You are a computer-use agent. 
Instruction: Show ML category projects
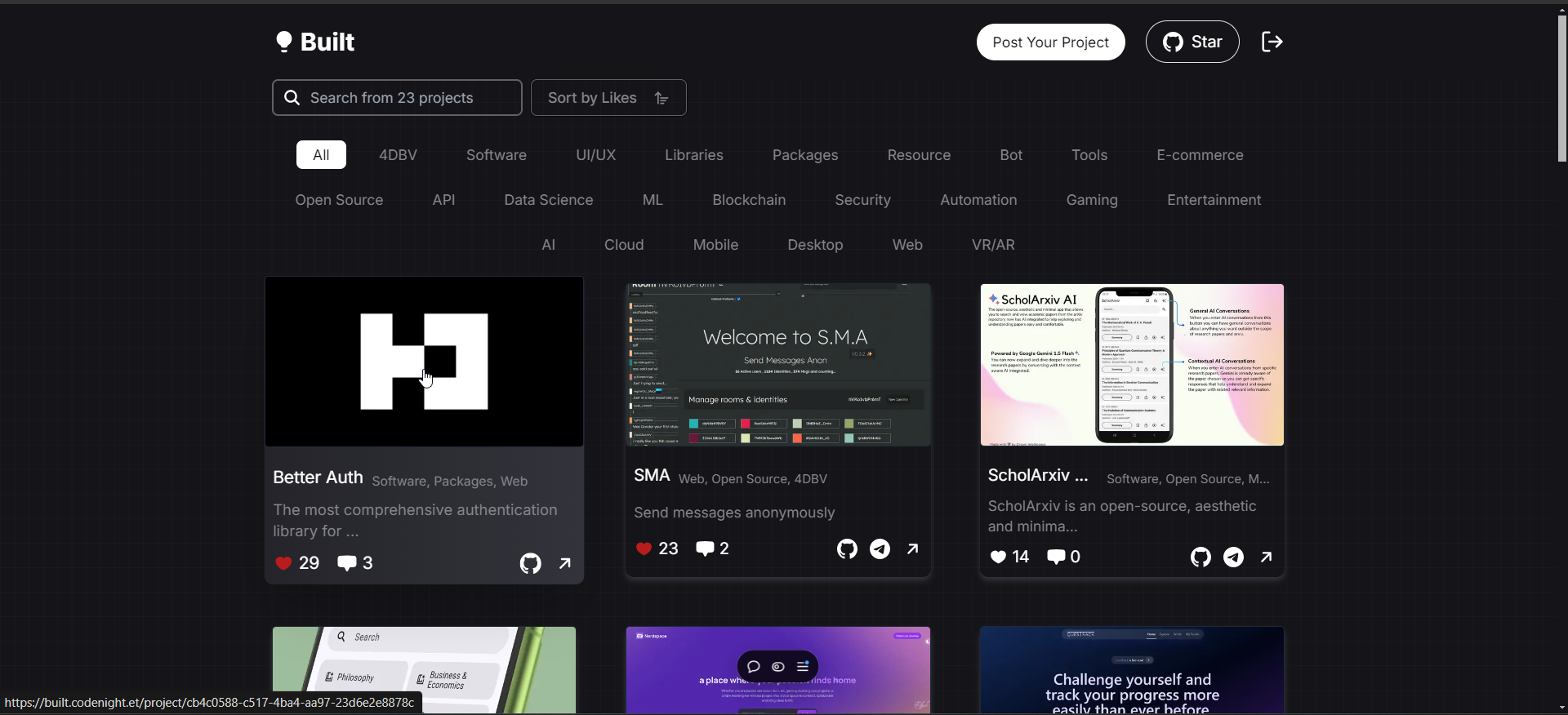653,200
